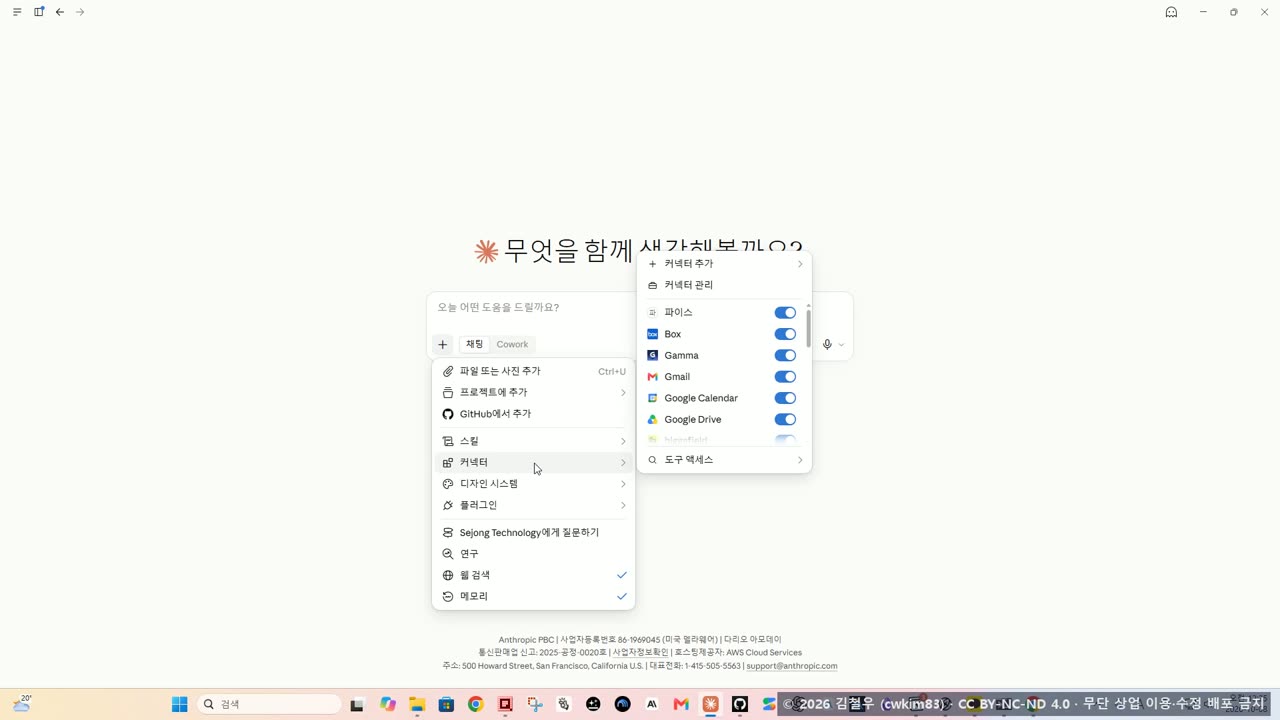Image resolution: width=1280 pixels, height=720 pixels.
Task: Select 커넥터 관리 menu entry
Action: (x=724, y=285)
